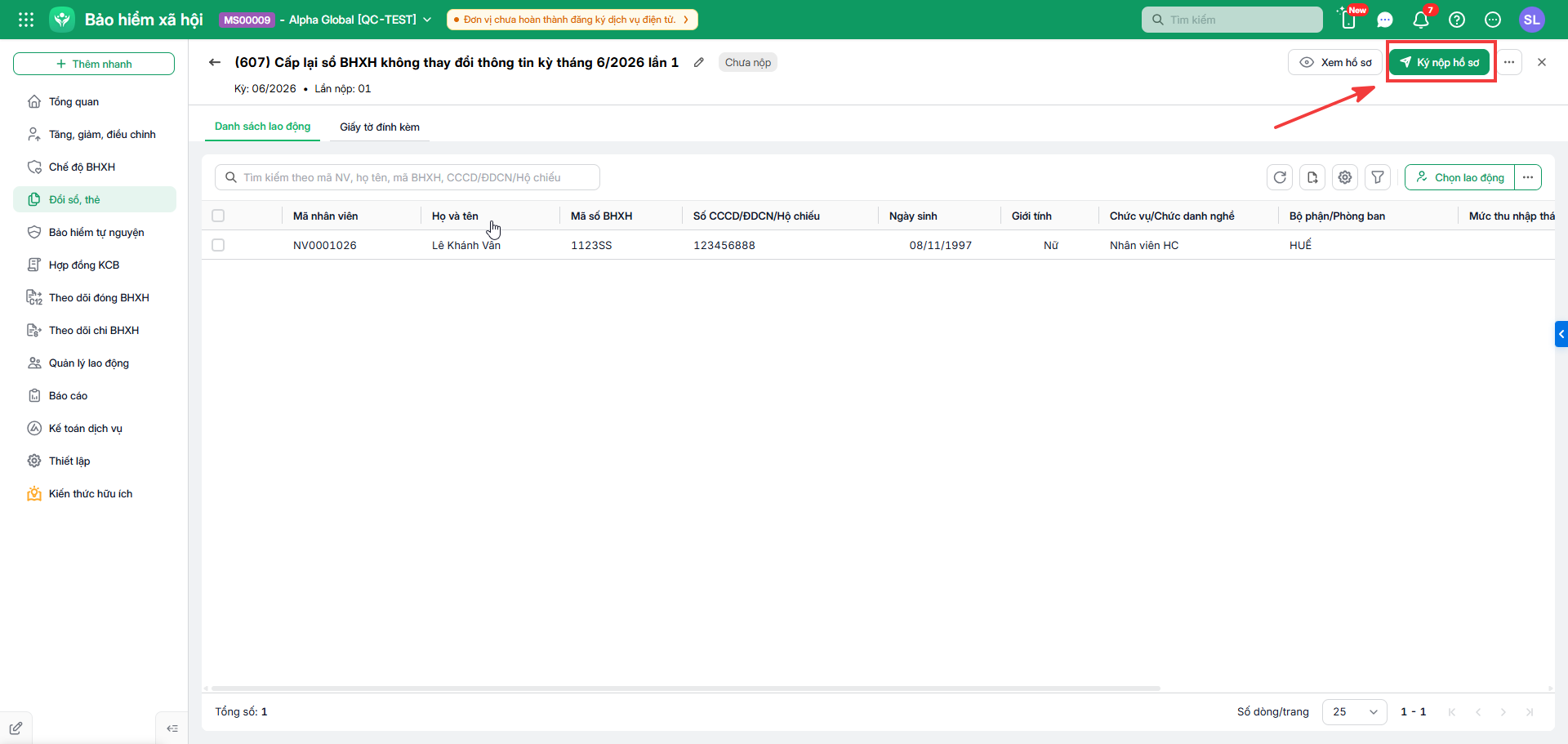Open Bảo hiểm tự nguyện menu
Viewport: 1568px width, 744px height.
95,232
